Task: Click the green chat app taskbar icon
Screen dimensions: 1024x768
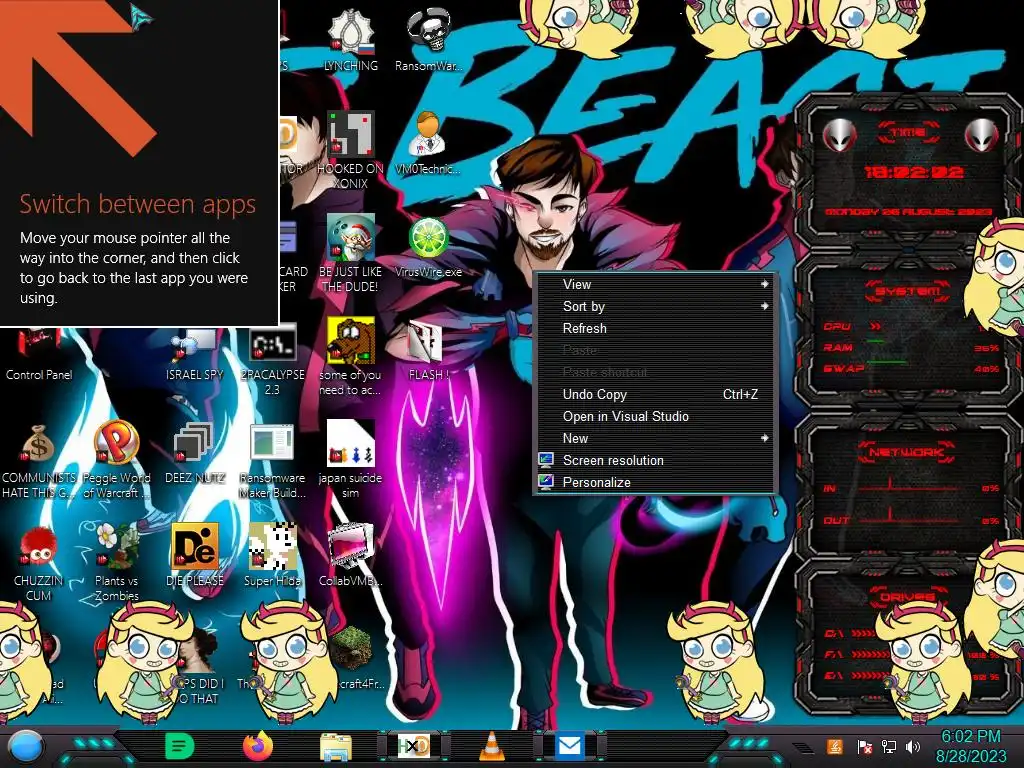Action: tap(180, 746)
